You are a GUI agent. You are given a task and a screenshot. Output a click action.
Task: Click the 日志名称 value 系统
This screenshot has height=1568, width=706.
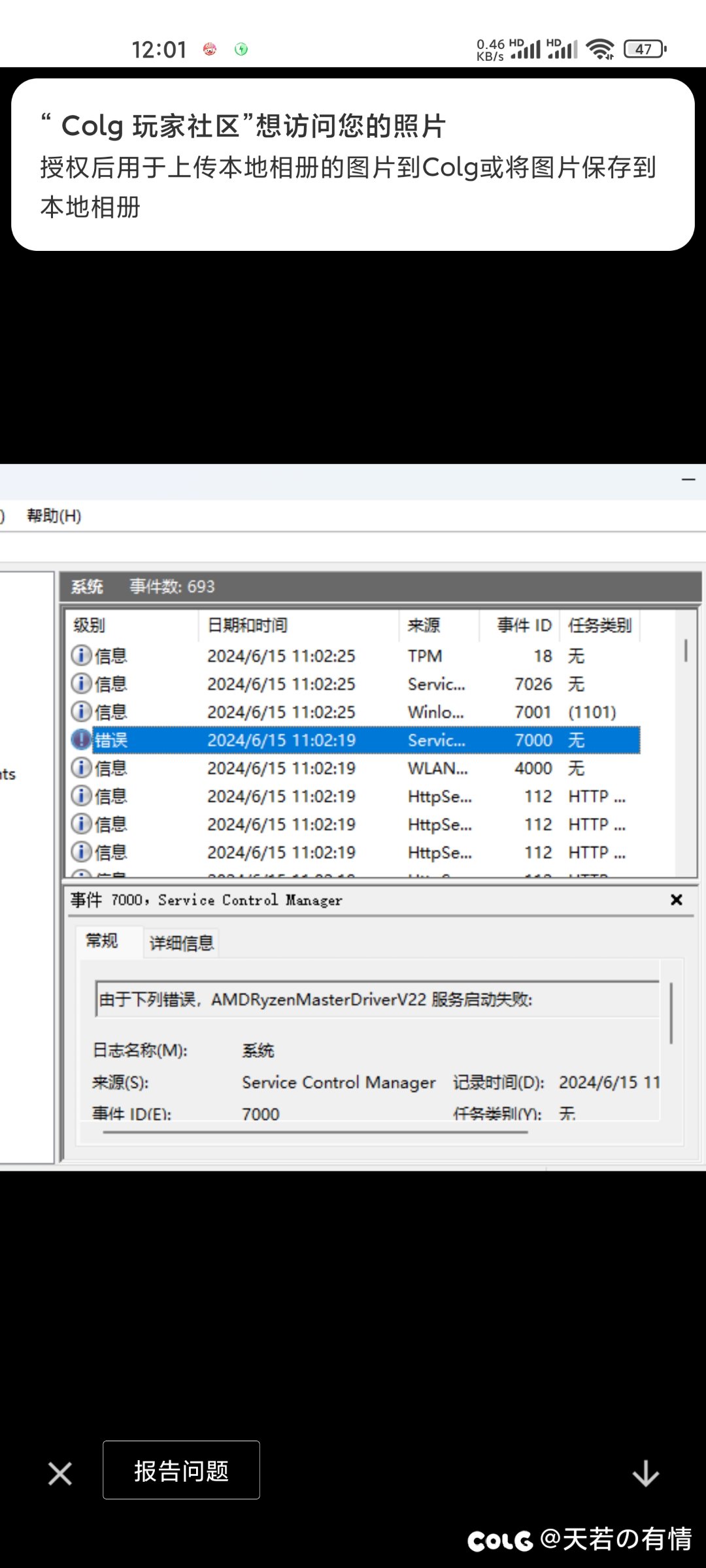tap(258, 1051)
